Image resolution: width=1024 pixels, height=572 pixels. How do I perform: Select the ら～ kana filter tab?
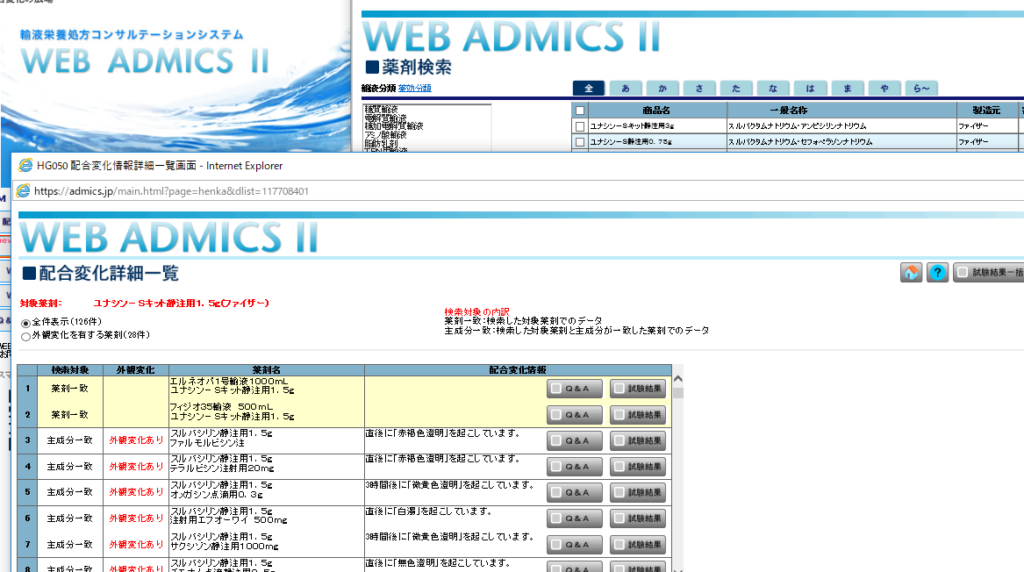pos(922,88)
